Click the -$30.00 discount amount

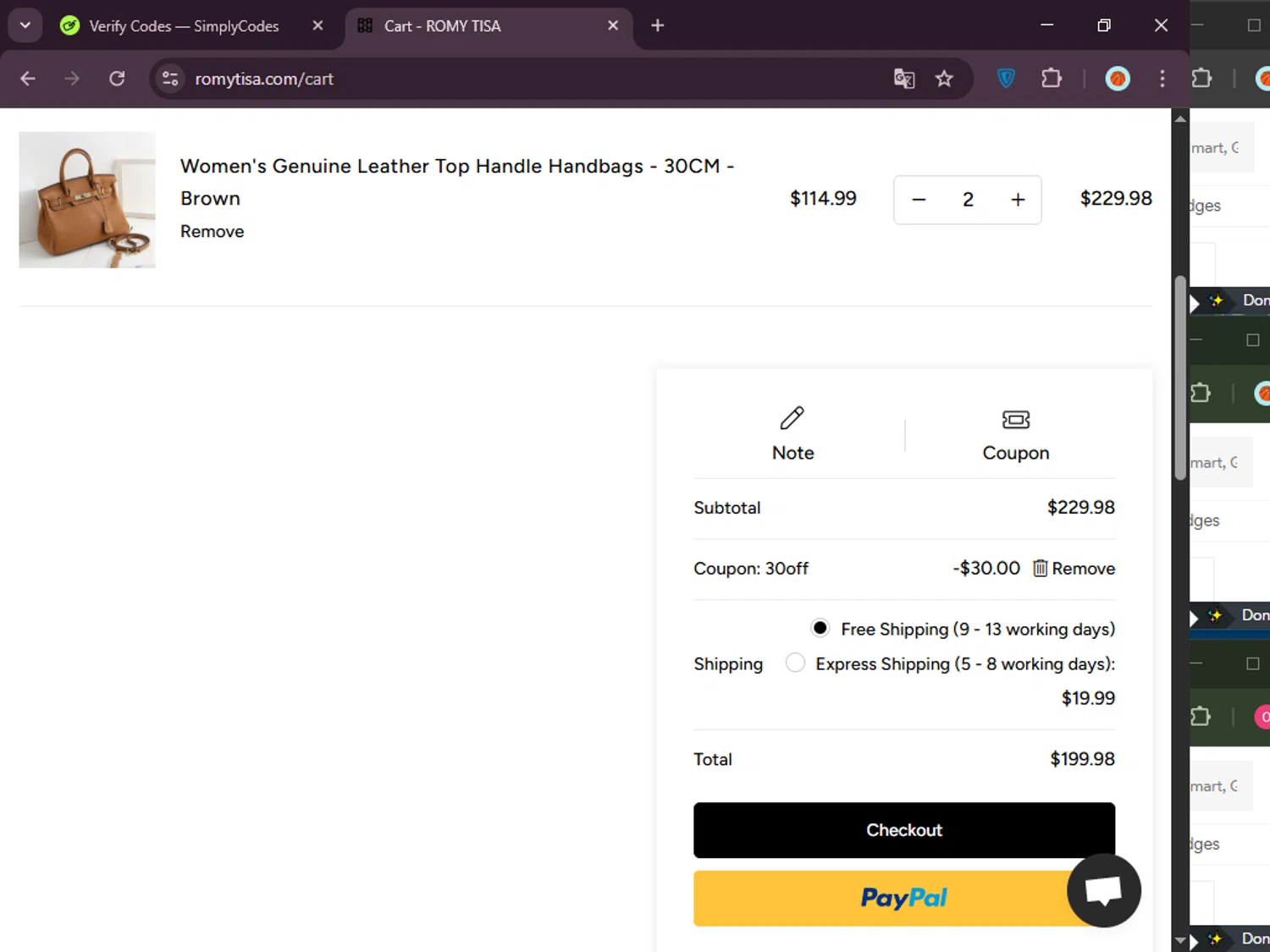pos(986,569)
